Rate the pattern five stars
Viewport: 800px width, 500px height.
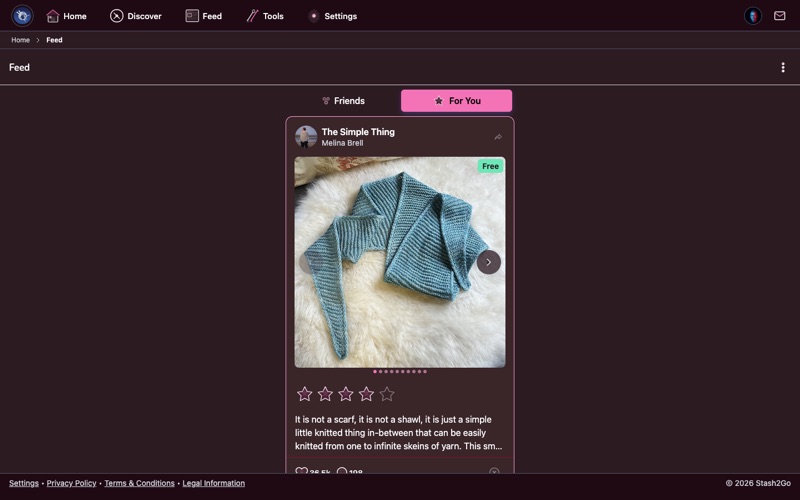point(387,394)
